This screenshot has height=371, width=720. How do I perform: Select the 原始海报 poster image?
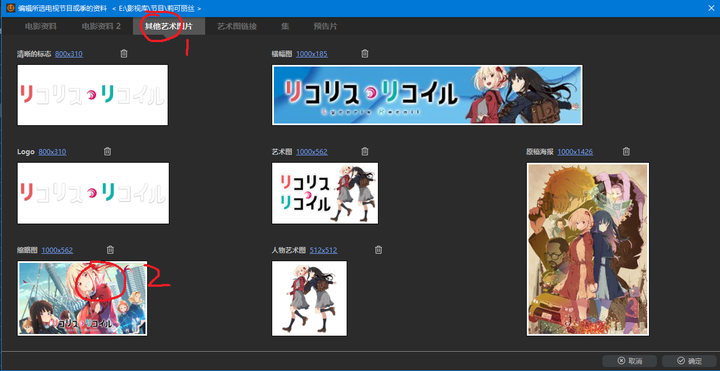pos(588,249)
